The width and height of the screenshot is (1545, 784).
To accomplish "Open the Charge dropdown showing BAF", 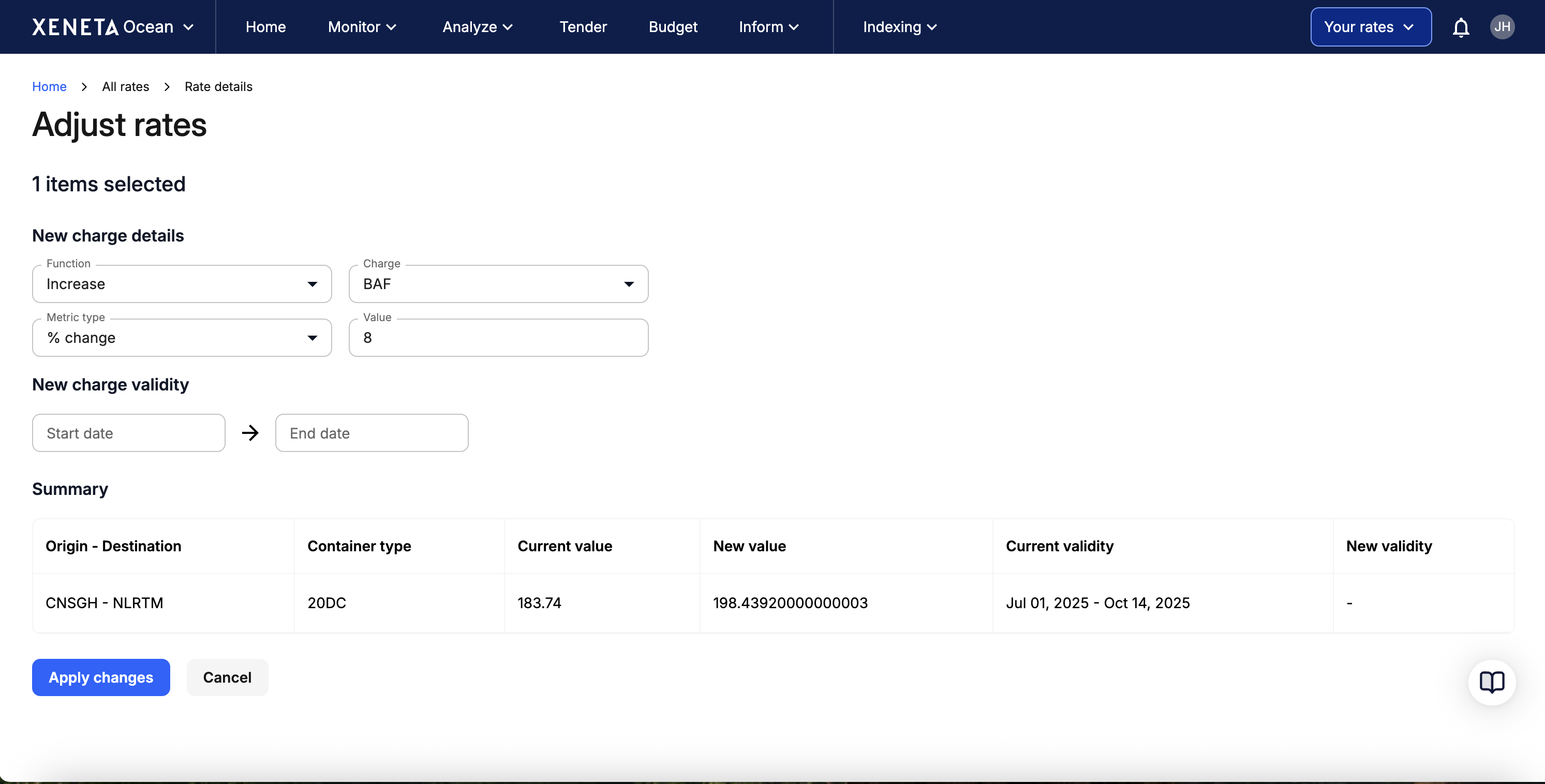I will pos(498,284).
